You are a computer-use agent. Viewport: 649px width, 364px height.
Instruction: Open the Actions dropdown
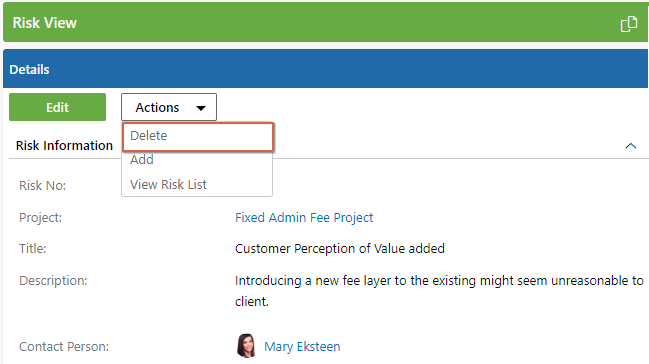pos(169,107)
